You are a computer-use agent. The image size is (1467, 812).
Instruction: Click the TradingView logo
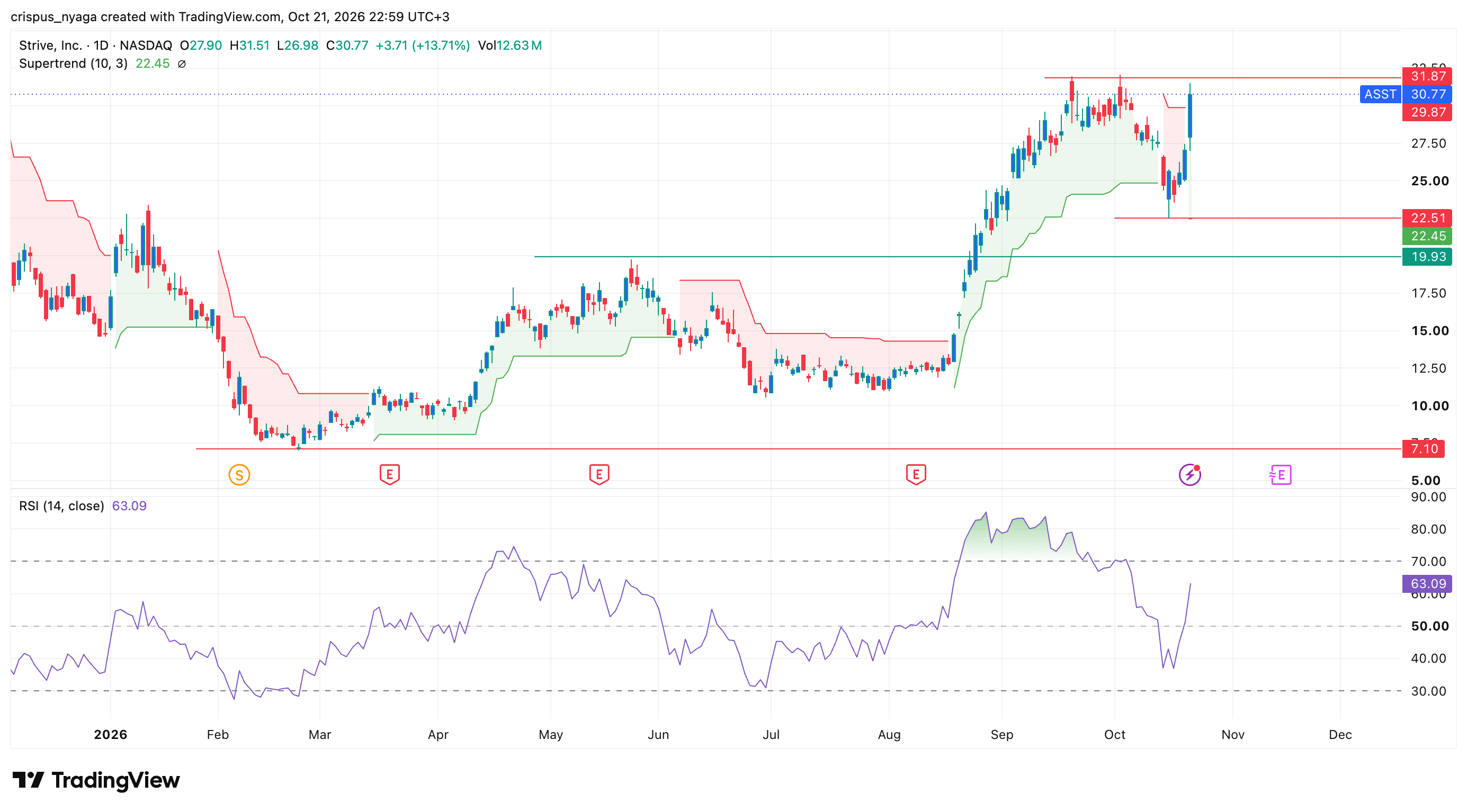[x=96, y=780]
